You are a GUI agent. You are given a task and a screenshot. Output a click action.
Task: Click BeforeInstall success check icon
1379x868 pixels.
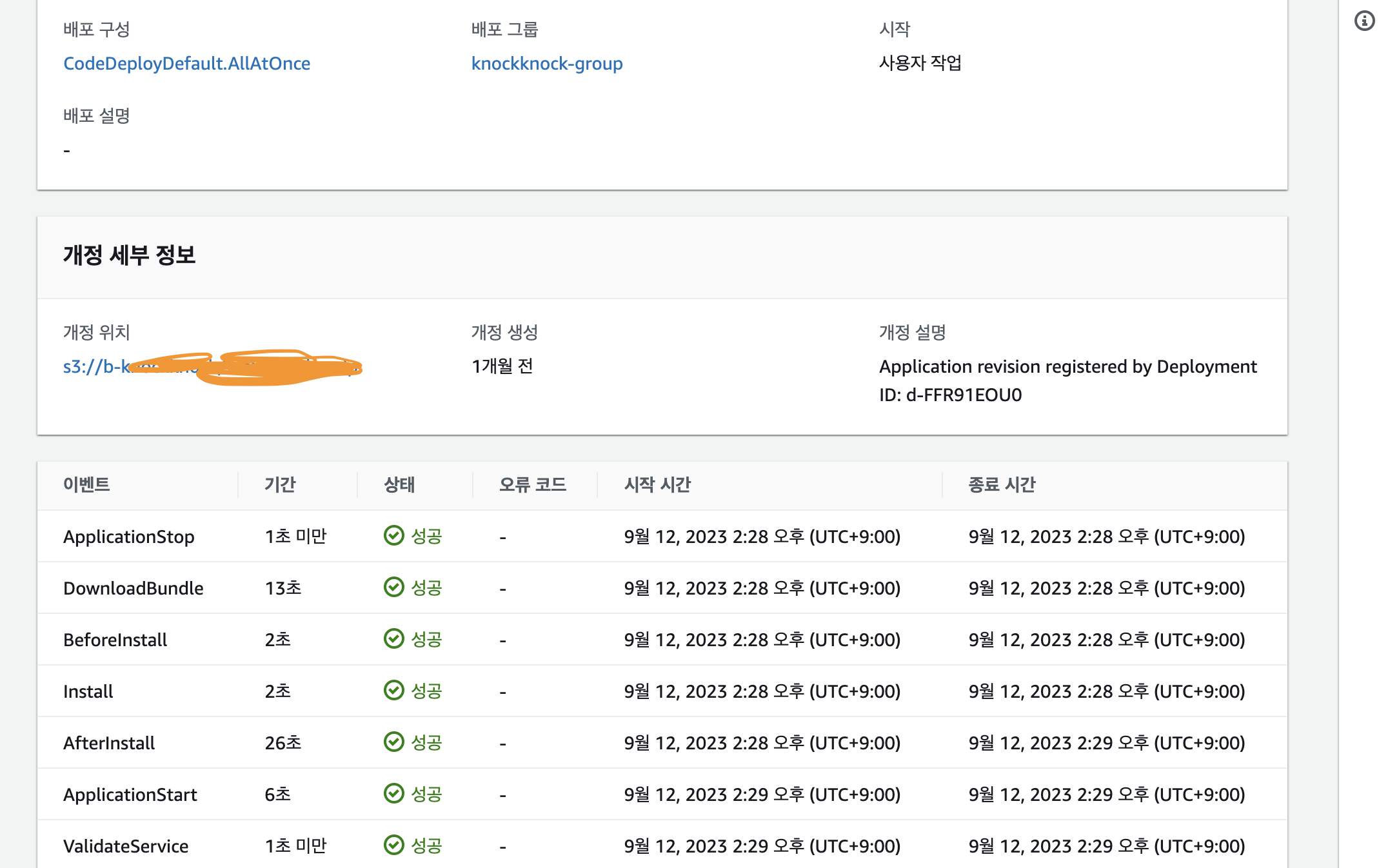393,639
